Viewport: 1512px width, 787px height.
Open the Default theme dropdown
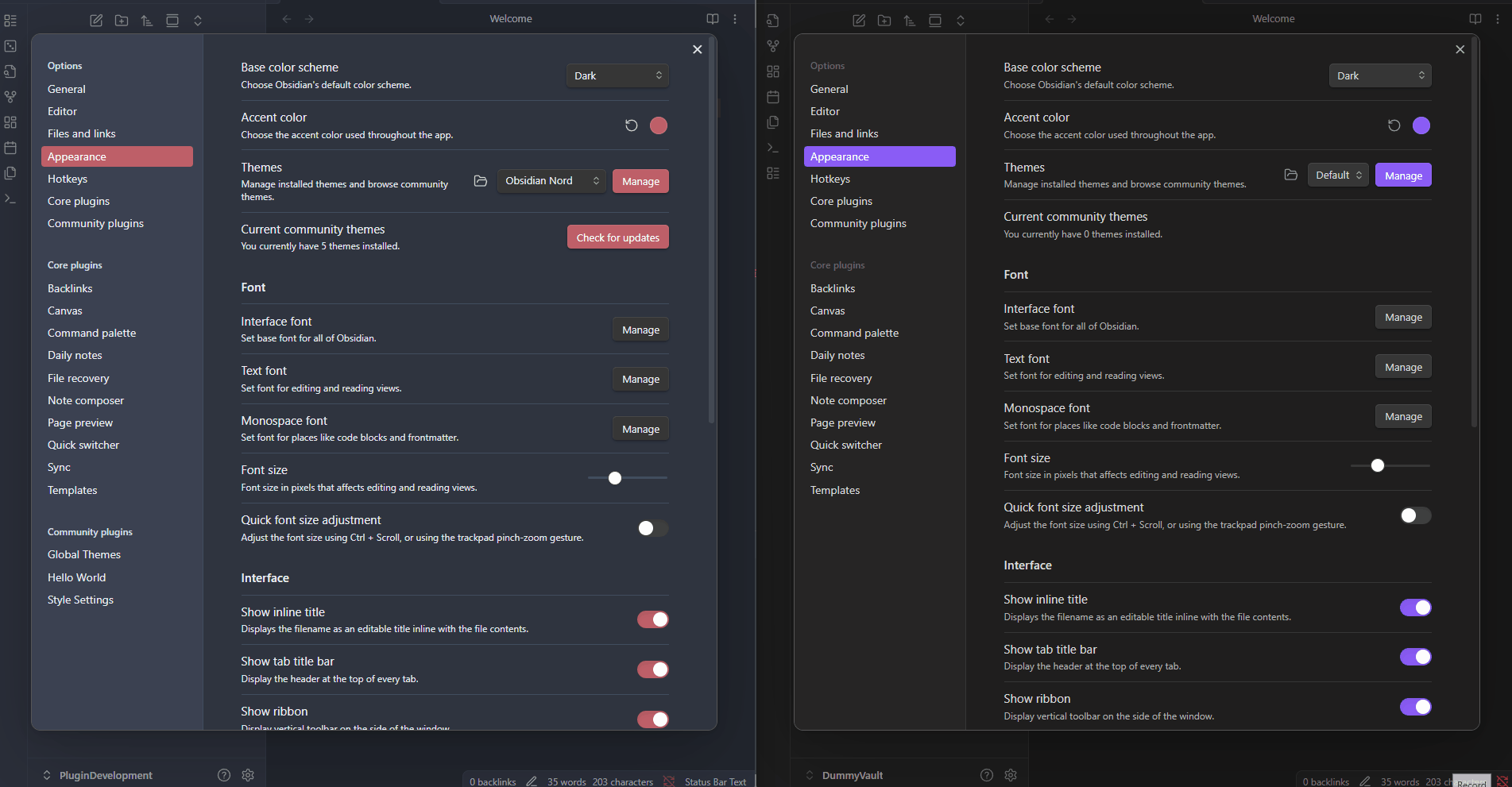1338,175
